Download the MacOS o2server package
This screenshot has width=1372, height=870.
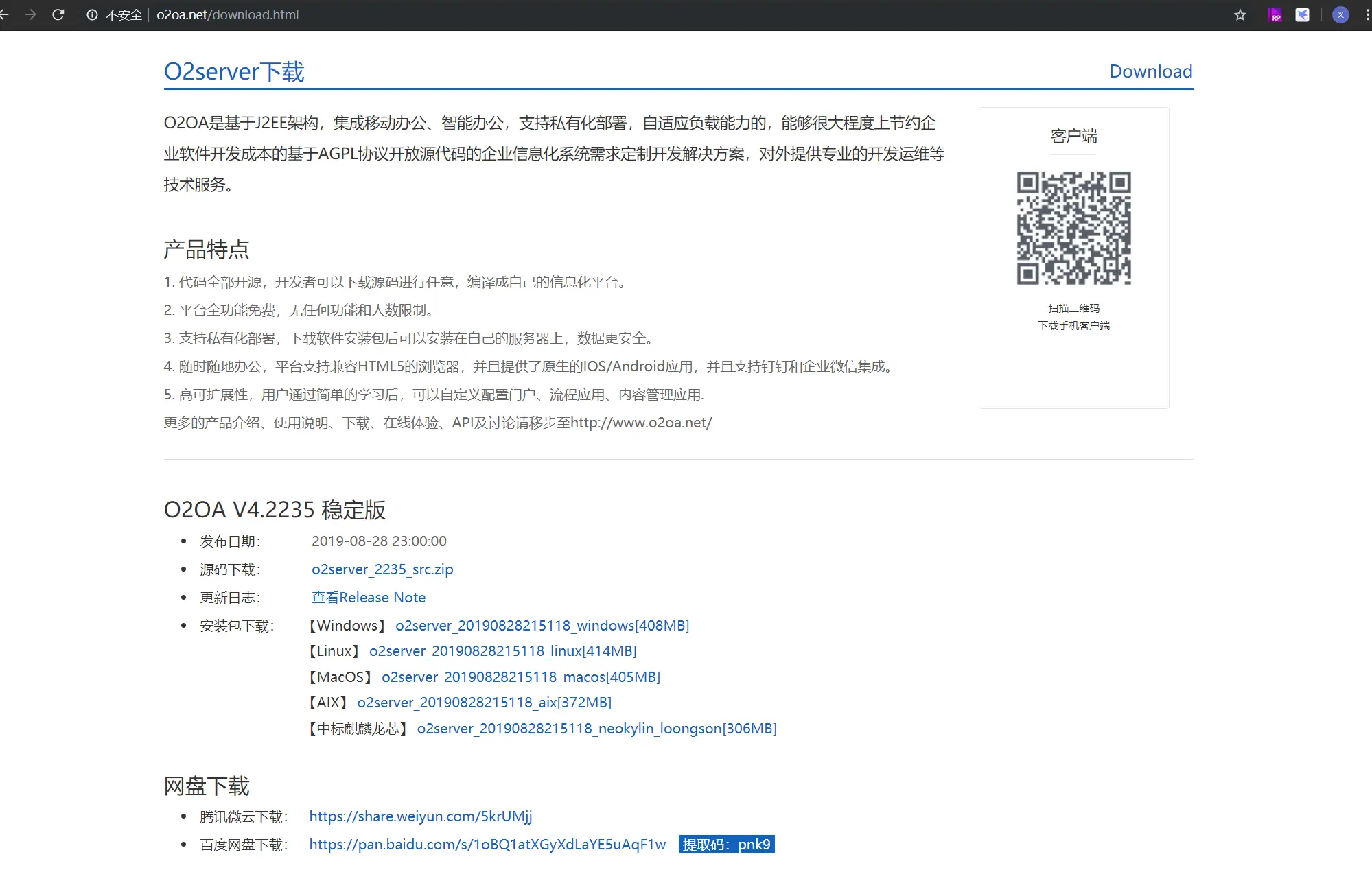(x=520, y=677)
